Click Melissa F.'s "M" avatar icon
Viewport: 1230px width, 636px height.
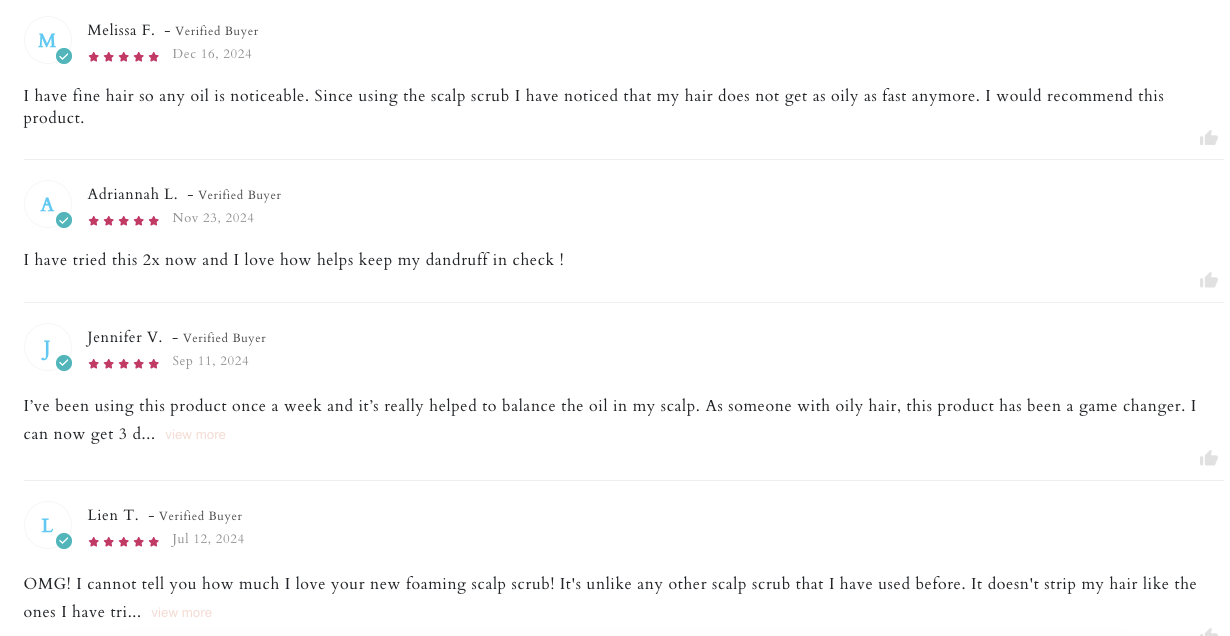47,41
